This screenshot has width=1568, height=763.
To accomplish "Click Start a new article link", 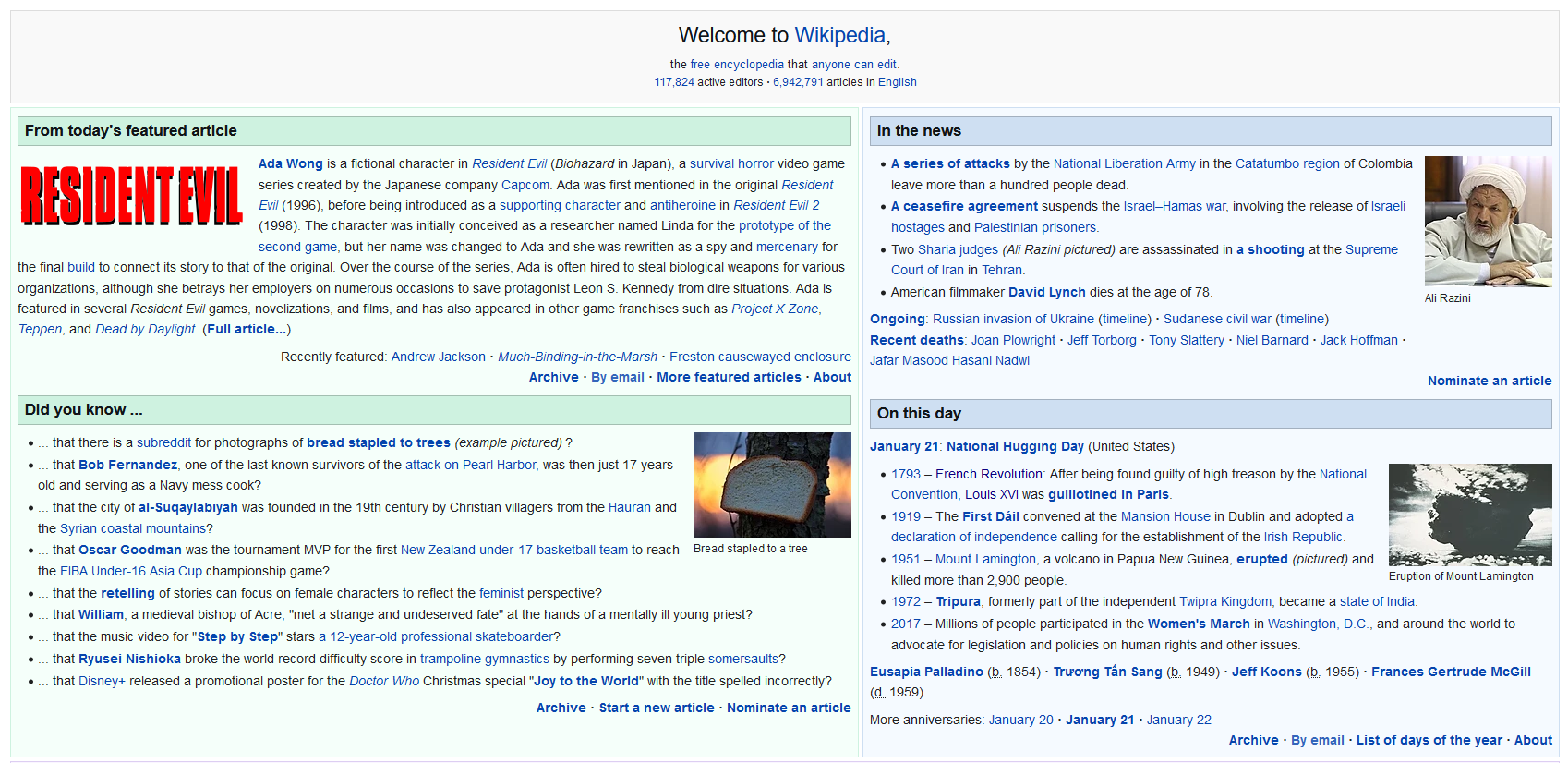I will point(657,708).
